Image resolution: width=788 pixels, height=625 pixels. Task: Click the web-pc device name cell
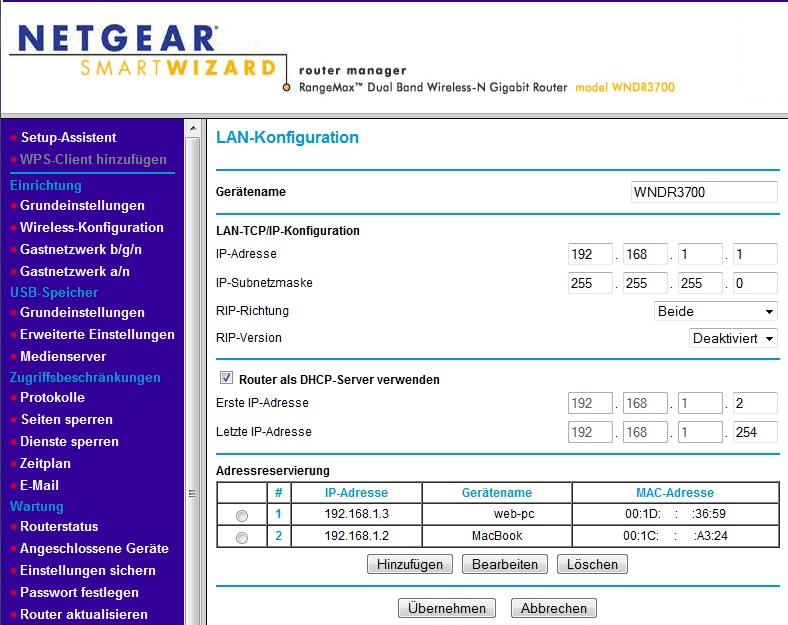(497, 514)
